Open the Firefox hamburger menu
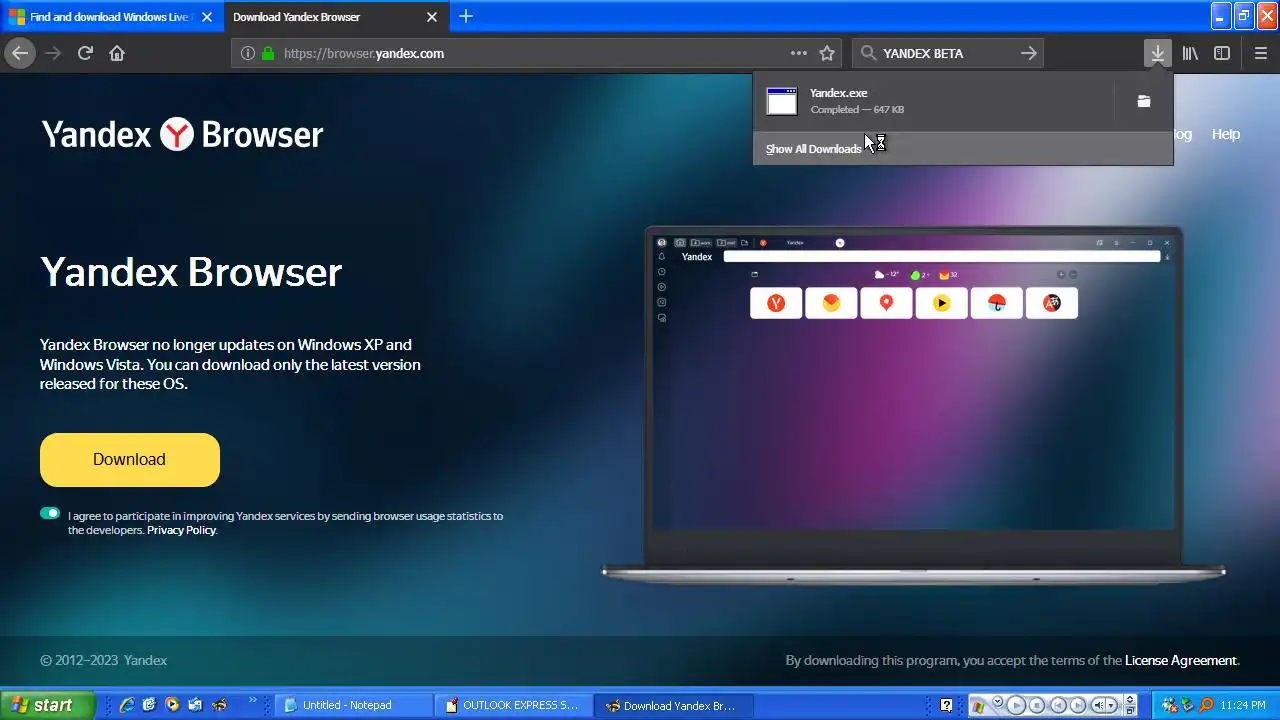Image resolution: width=1280 pixels, height=720 pixels. [x=1260, y=53]
